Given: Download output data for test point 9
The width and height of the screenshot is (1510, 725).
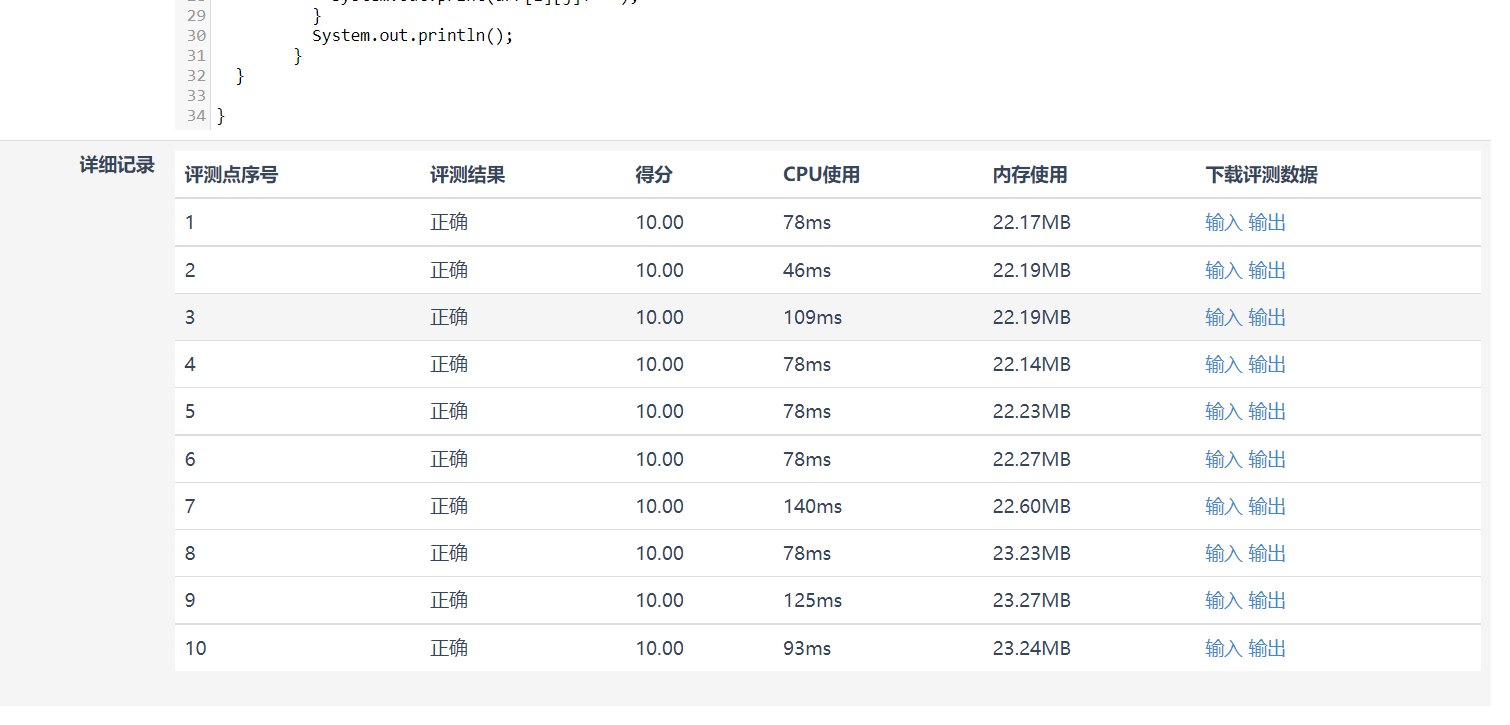Looking at the screenshot, I should pos(1267,601).
